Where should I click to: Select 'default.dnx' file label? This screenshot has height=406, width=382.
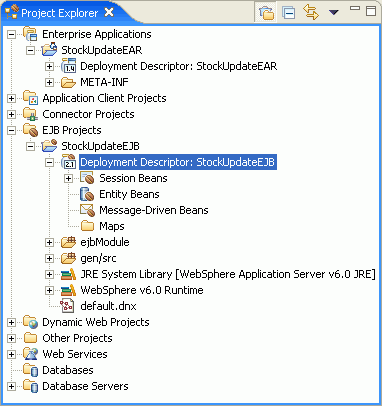(108, 306)
